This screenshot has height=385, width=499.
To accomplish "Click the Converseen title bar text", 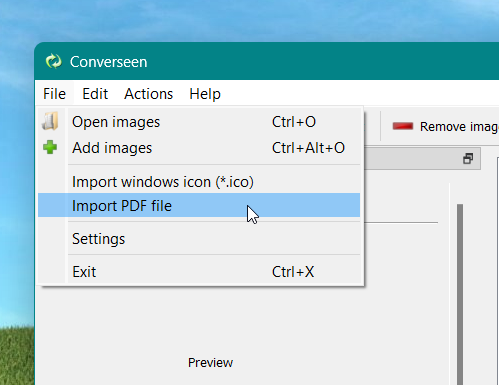I will (x=108, y=62).
